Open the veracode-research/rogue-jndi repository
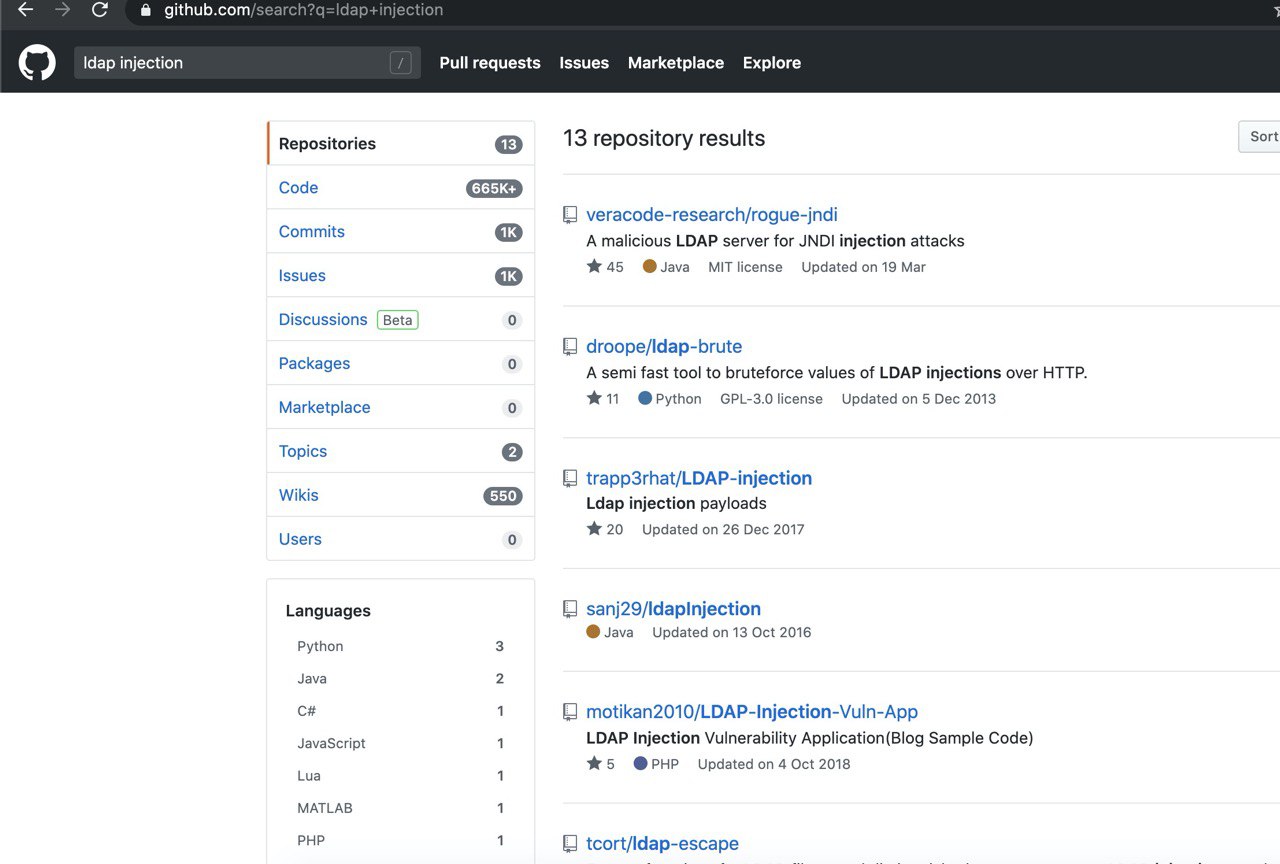 coord(711,214)
